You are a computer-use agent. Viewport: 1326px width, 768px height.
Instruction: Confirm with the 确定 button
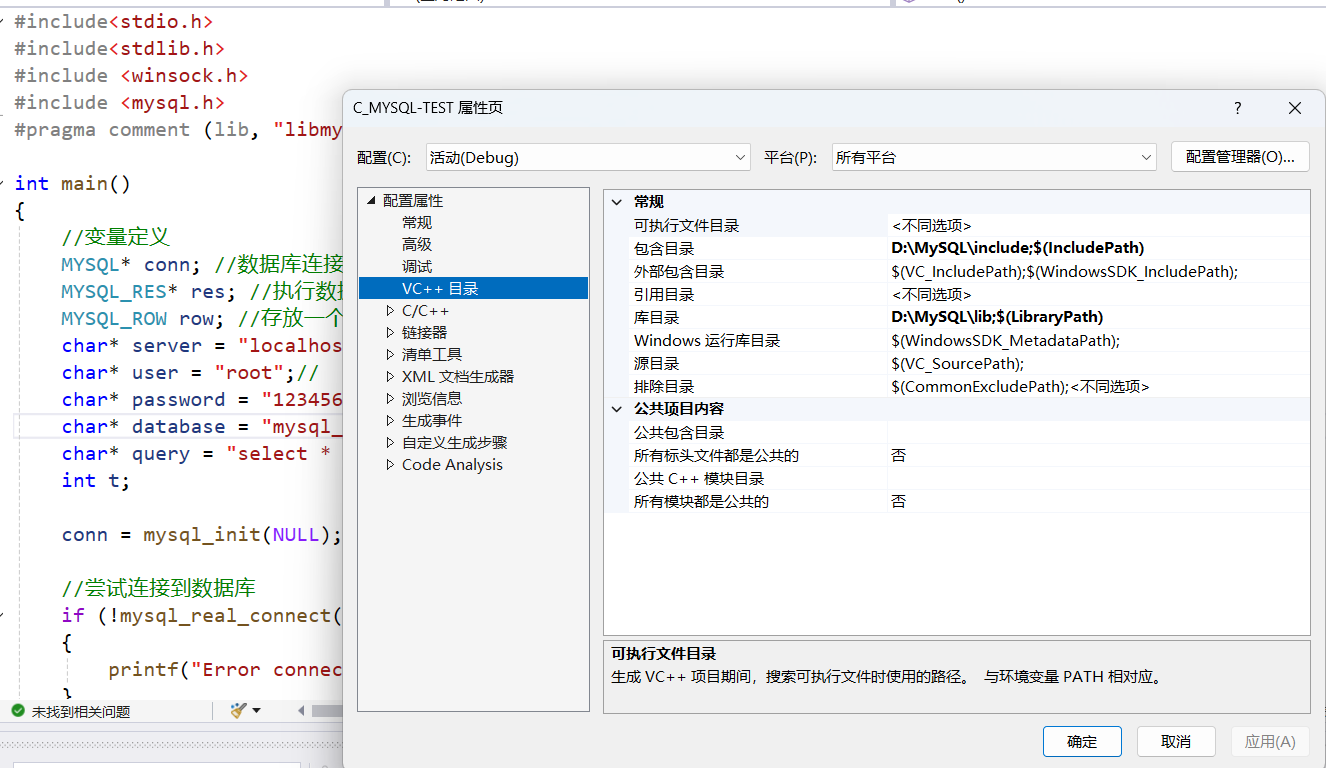coord(1082,741)
